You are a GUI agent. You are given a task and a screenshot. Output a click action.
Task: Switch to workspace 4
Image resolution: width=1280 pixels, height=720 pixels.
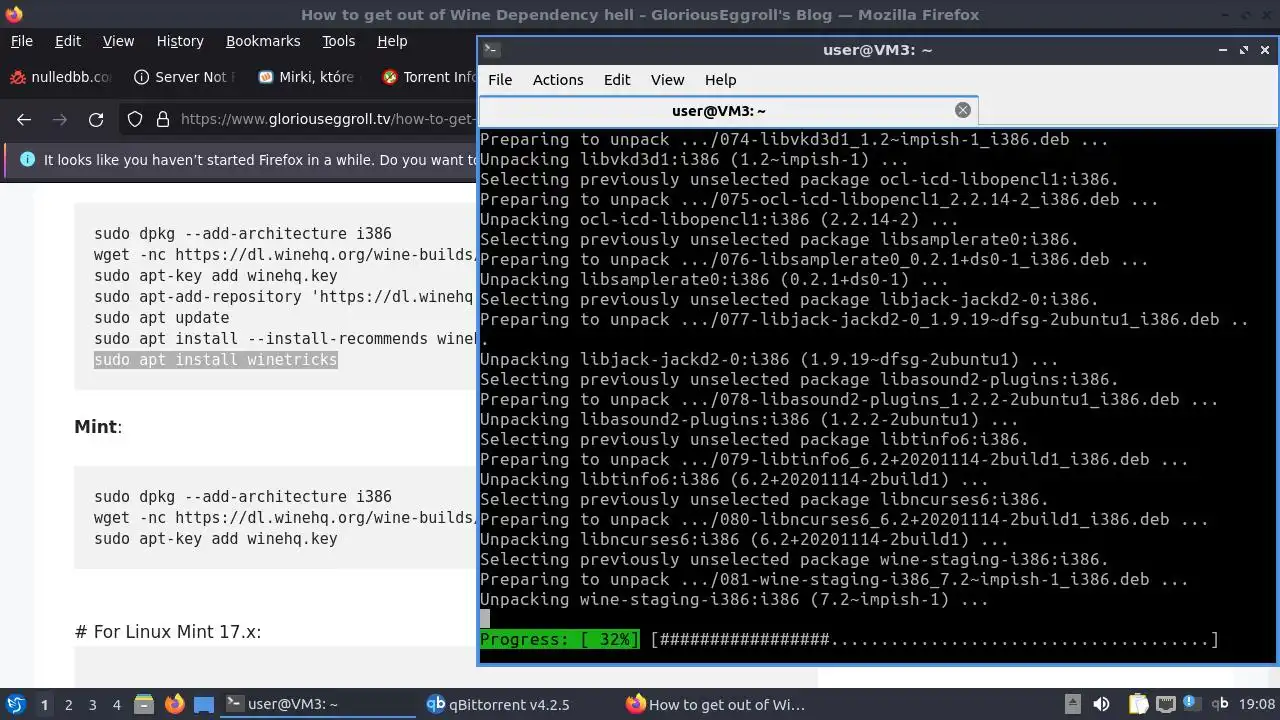coord(116,705)
